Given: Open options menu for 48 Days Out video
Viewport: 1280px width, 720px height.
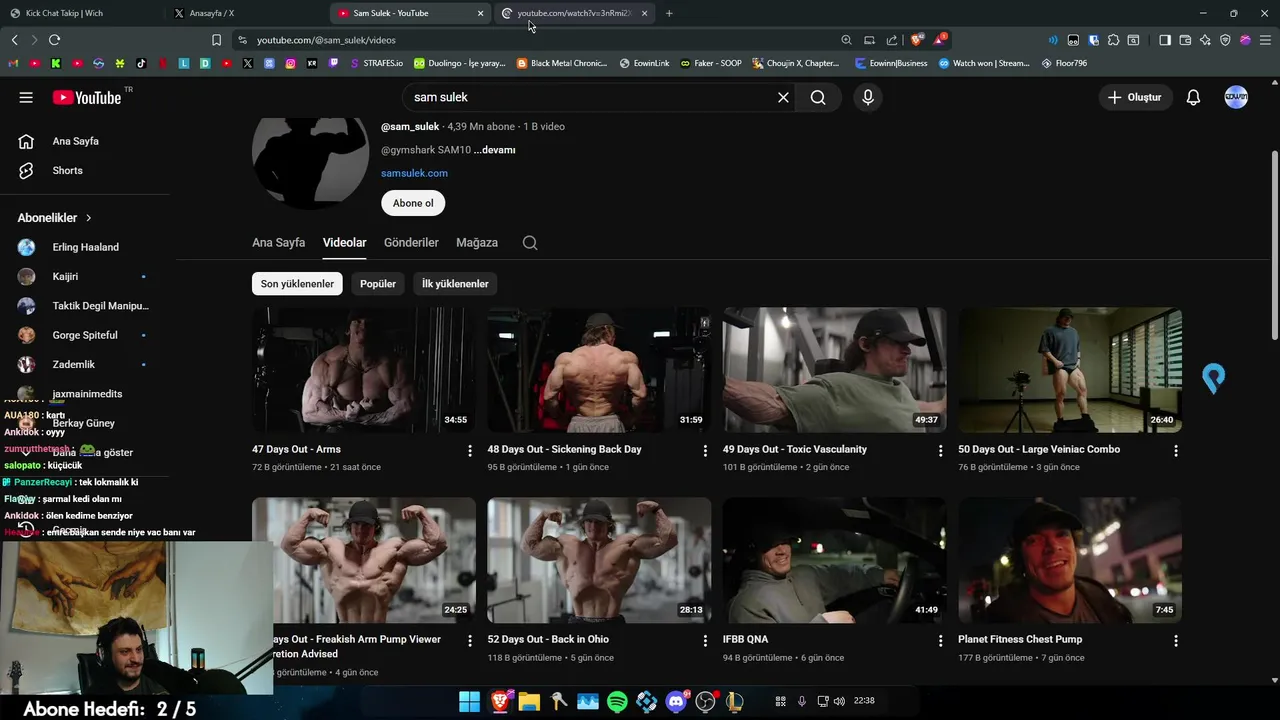Looking at the screenshot, I should (x=705, y=451).
